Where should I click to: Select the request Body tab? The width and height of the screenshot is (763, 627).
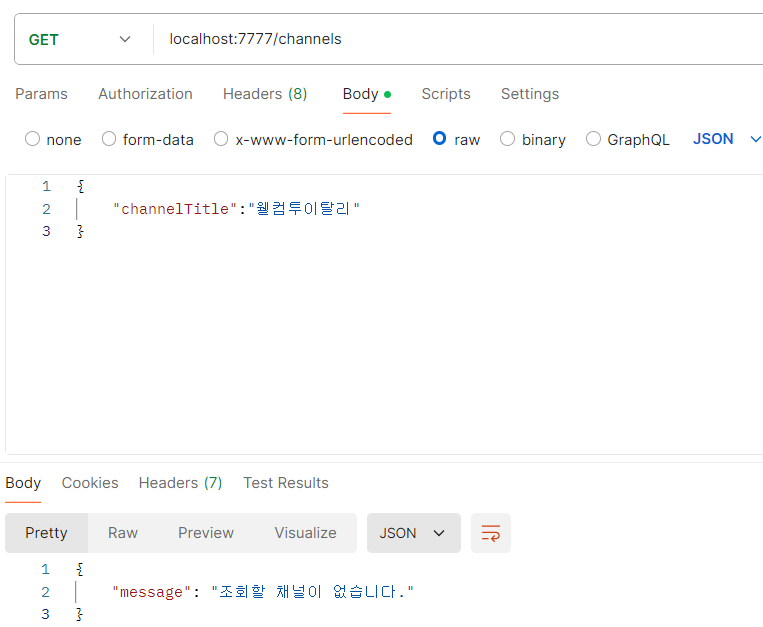tap(366, 94)
